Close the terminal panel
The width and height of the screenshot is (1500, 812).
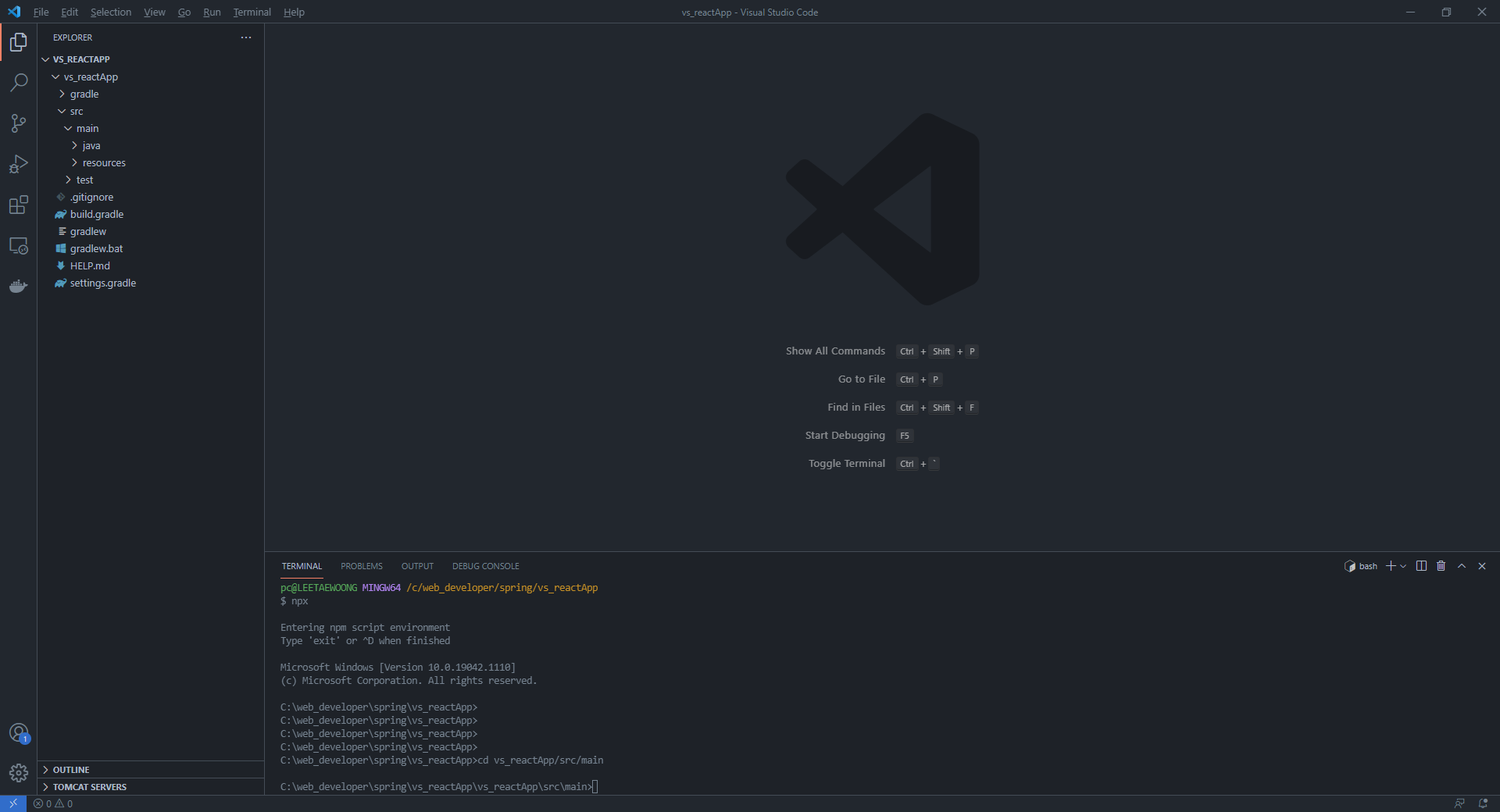pos(1482,566)
